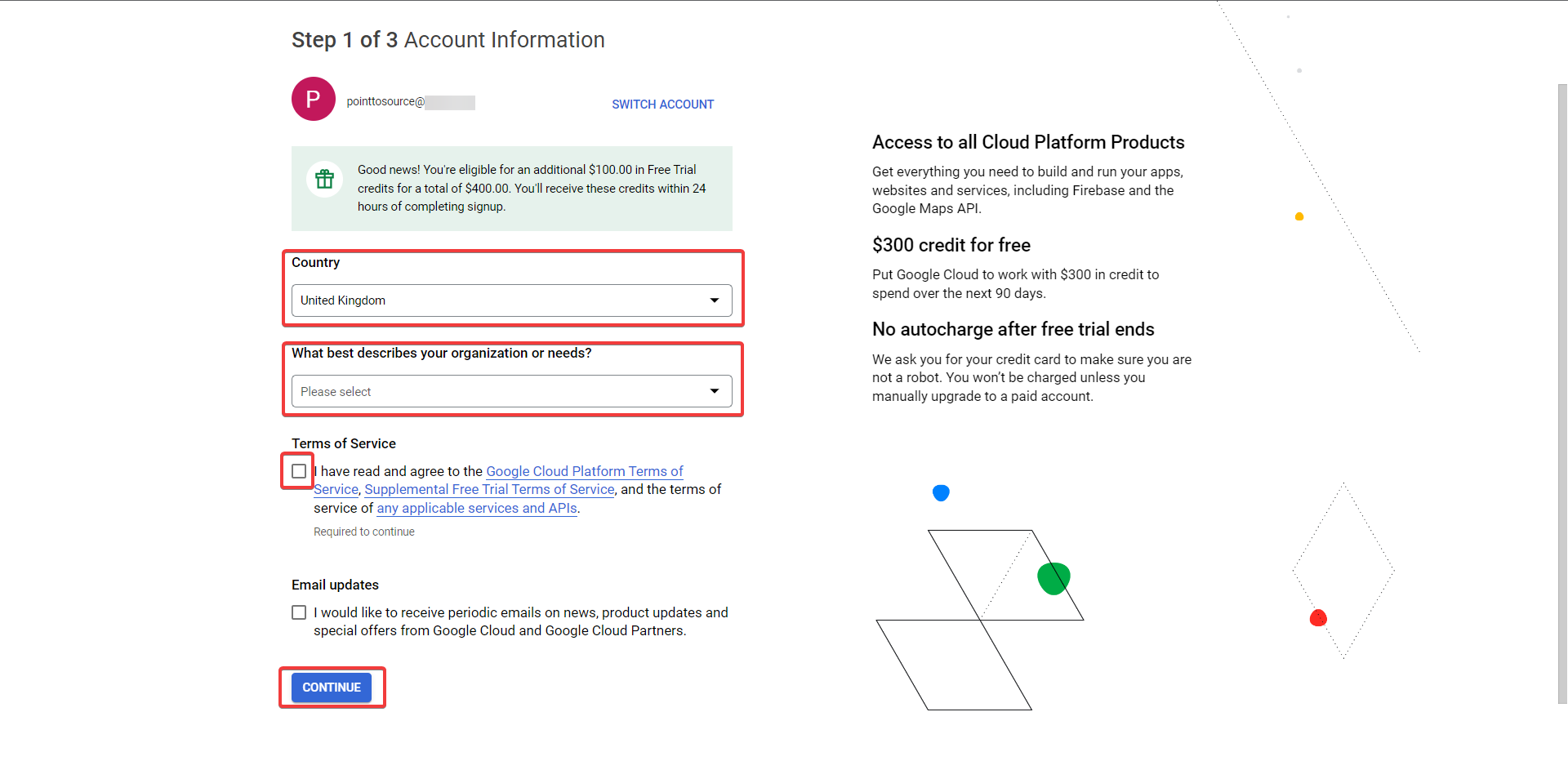Open the organization or needs dropdown
Viewport: 1568px width, 761px height.
point(512,391)
